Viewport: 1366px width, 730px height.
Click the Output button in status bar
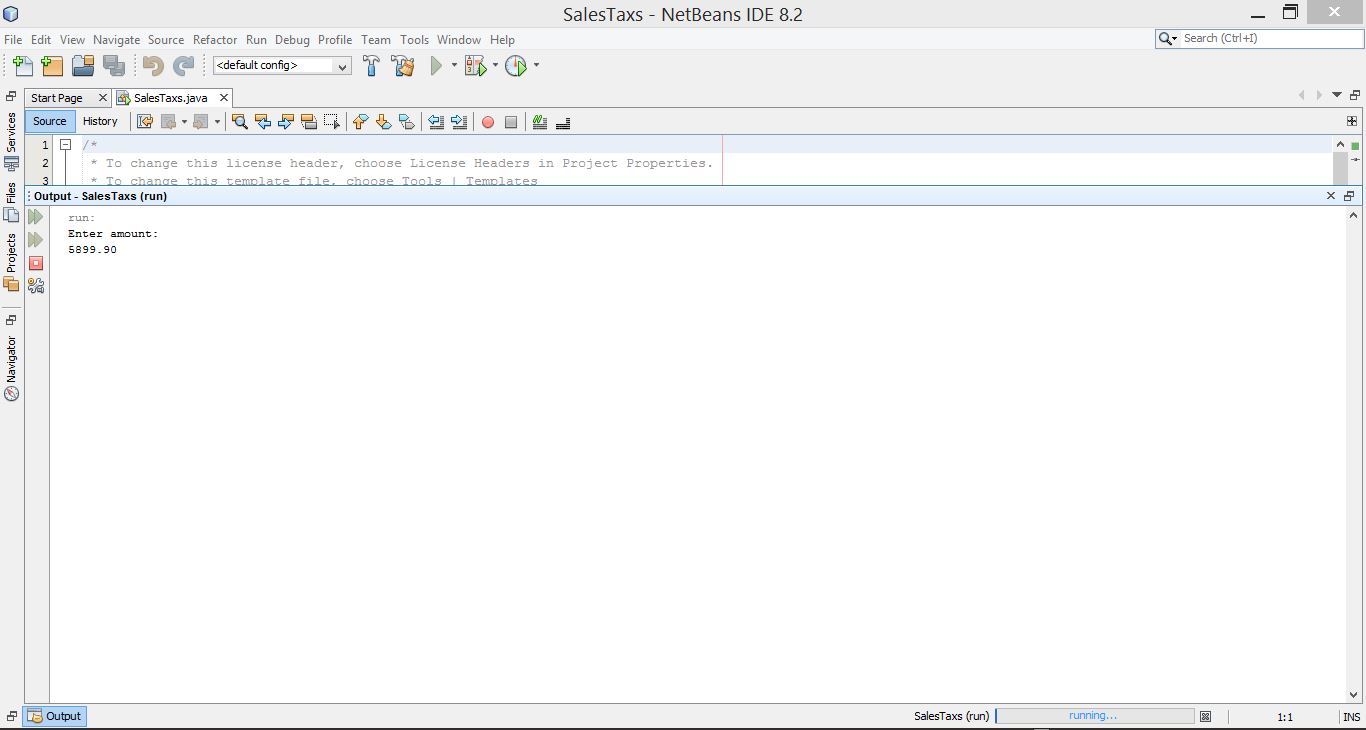tap(55, 716)
